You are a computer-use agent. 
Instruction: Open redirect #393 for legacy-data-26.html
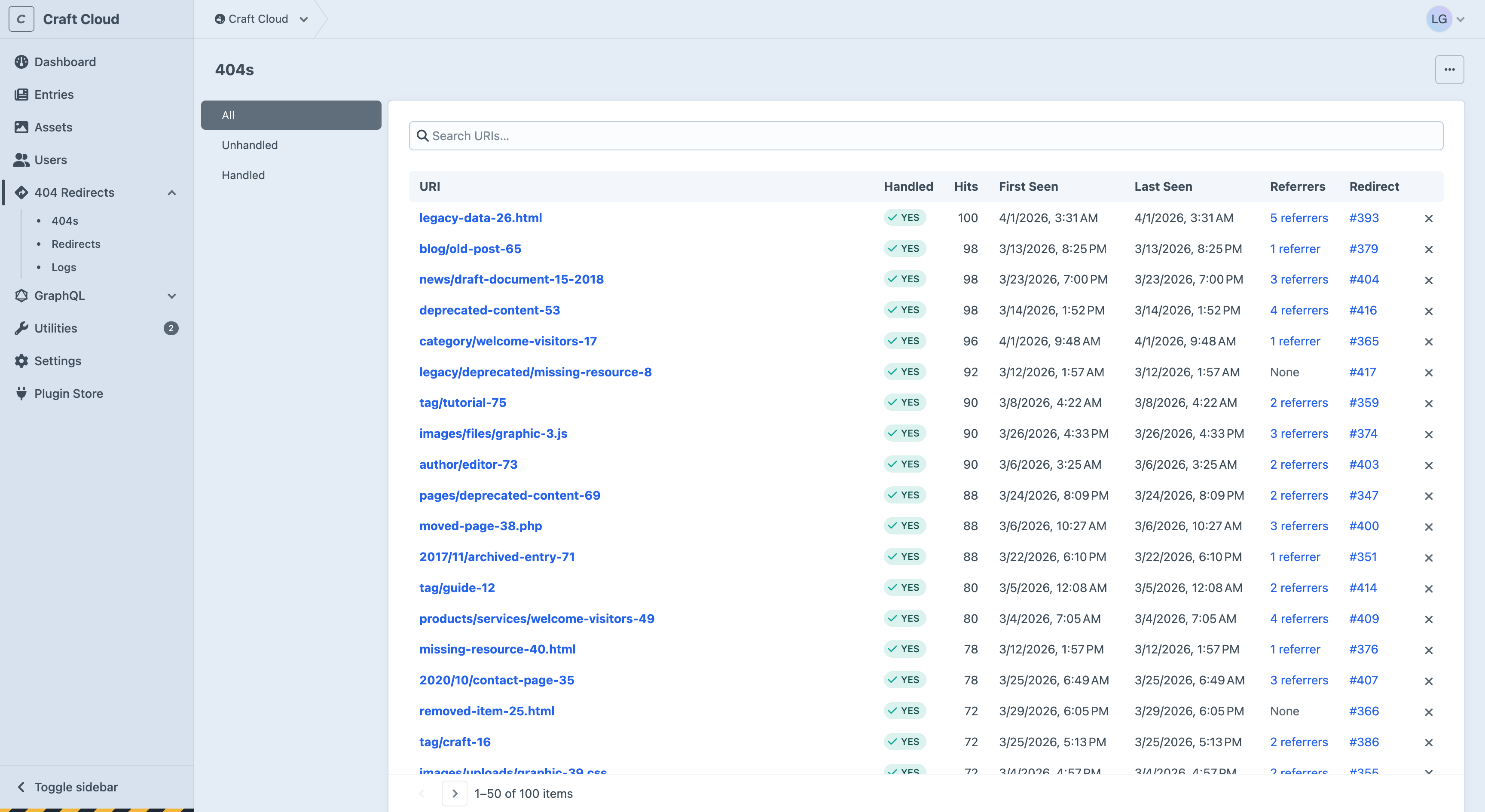click(1364, 218)
